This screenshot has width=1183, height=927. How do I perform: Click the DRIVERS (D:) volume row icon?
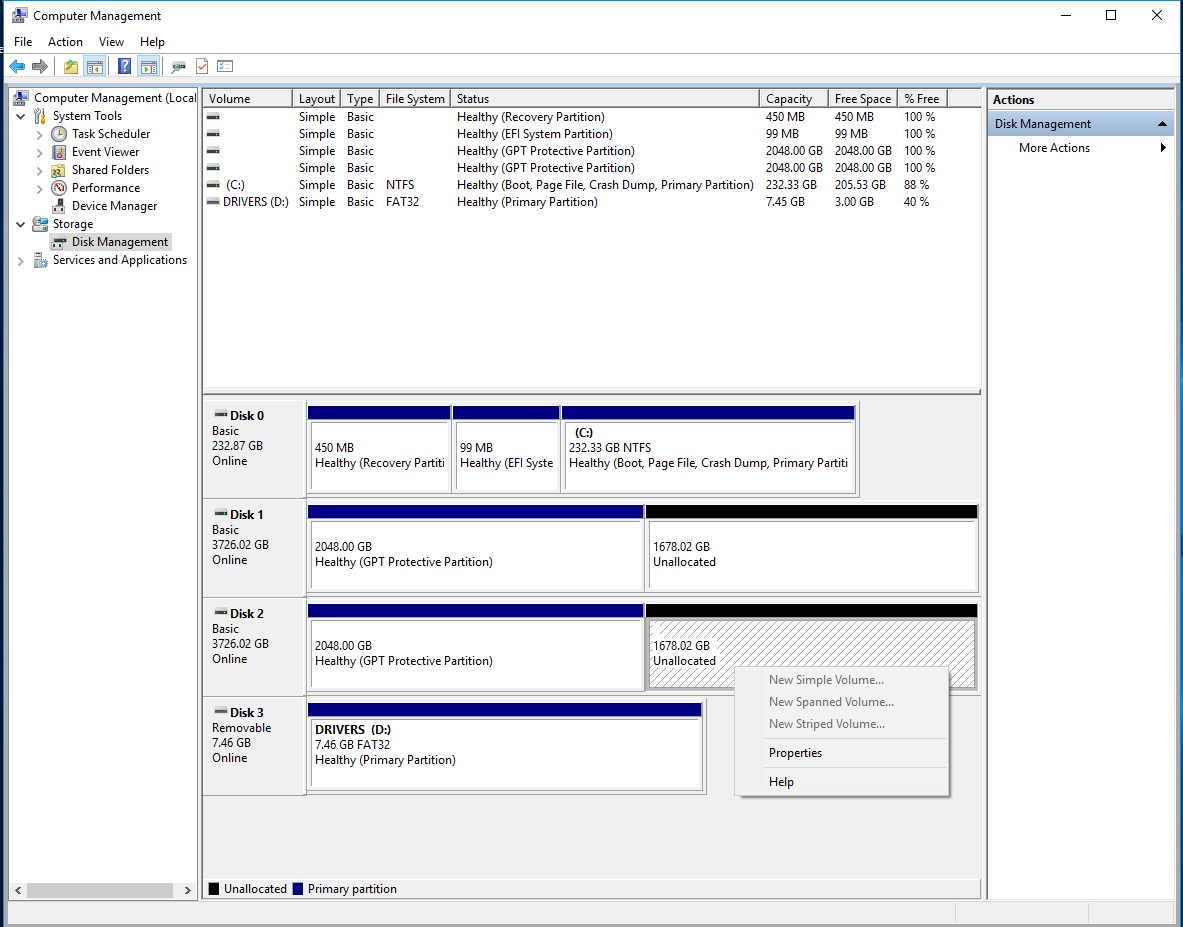(x=214, y=202)
